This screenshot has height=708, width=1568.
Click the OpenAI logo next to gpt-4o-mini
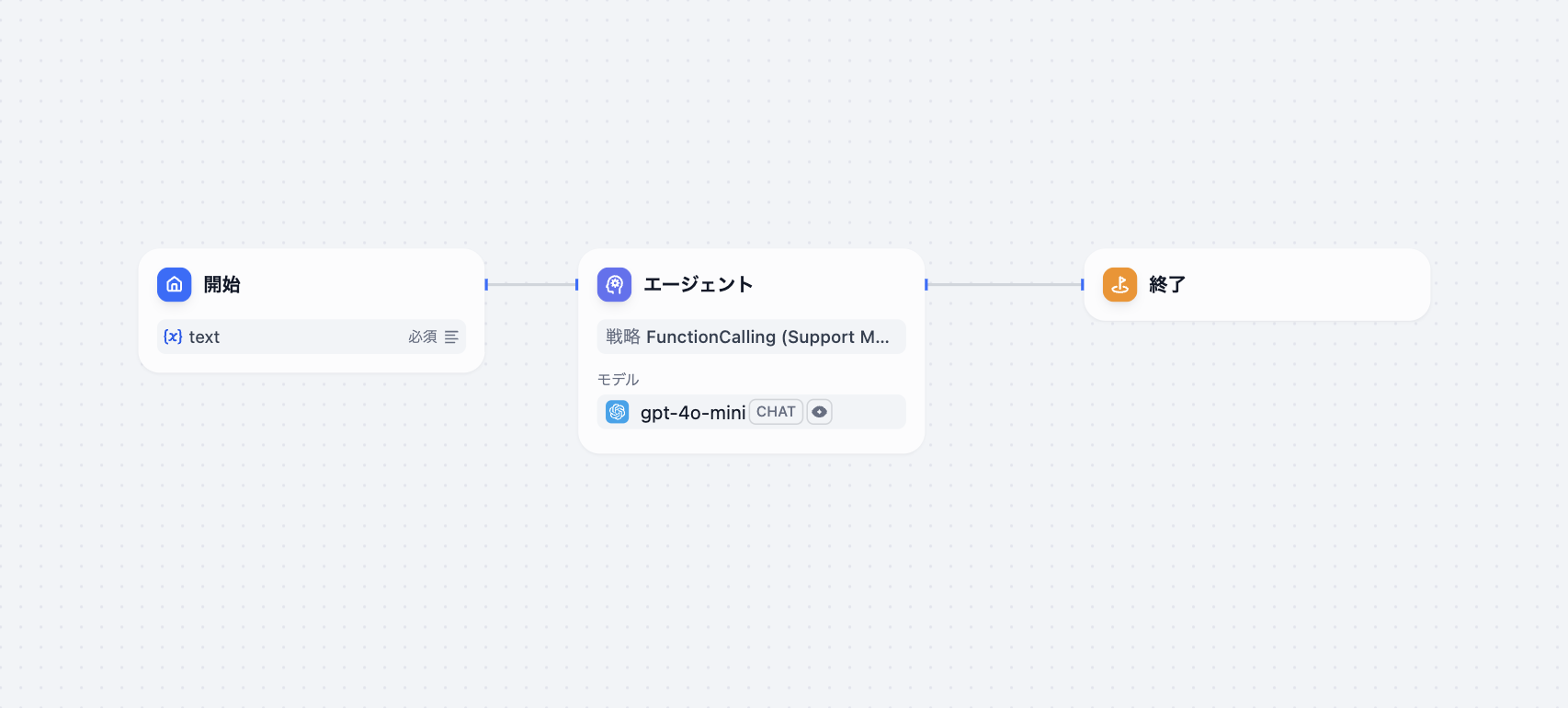tap(618, 412)
